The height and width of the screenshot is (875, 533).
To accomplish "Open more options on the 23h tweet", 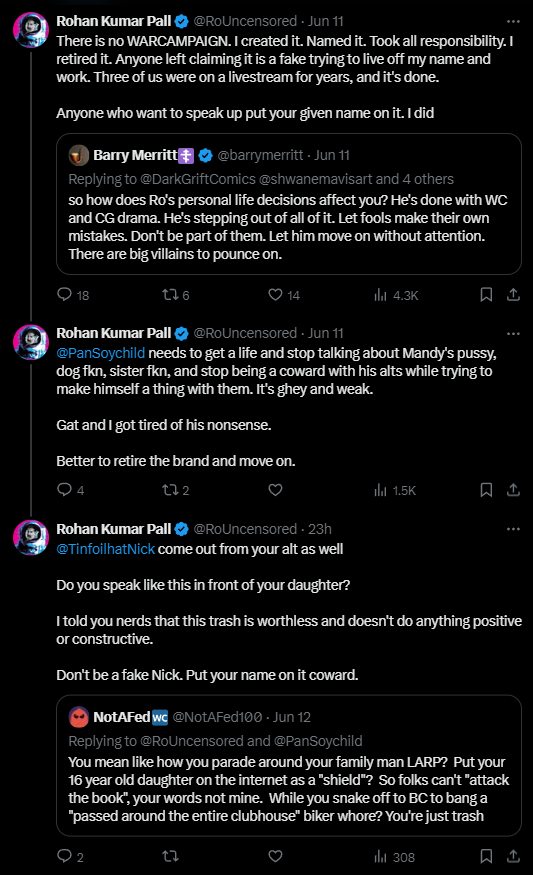I will tap(513, 529).
